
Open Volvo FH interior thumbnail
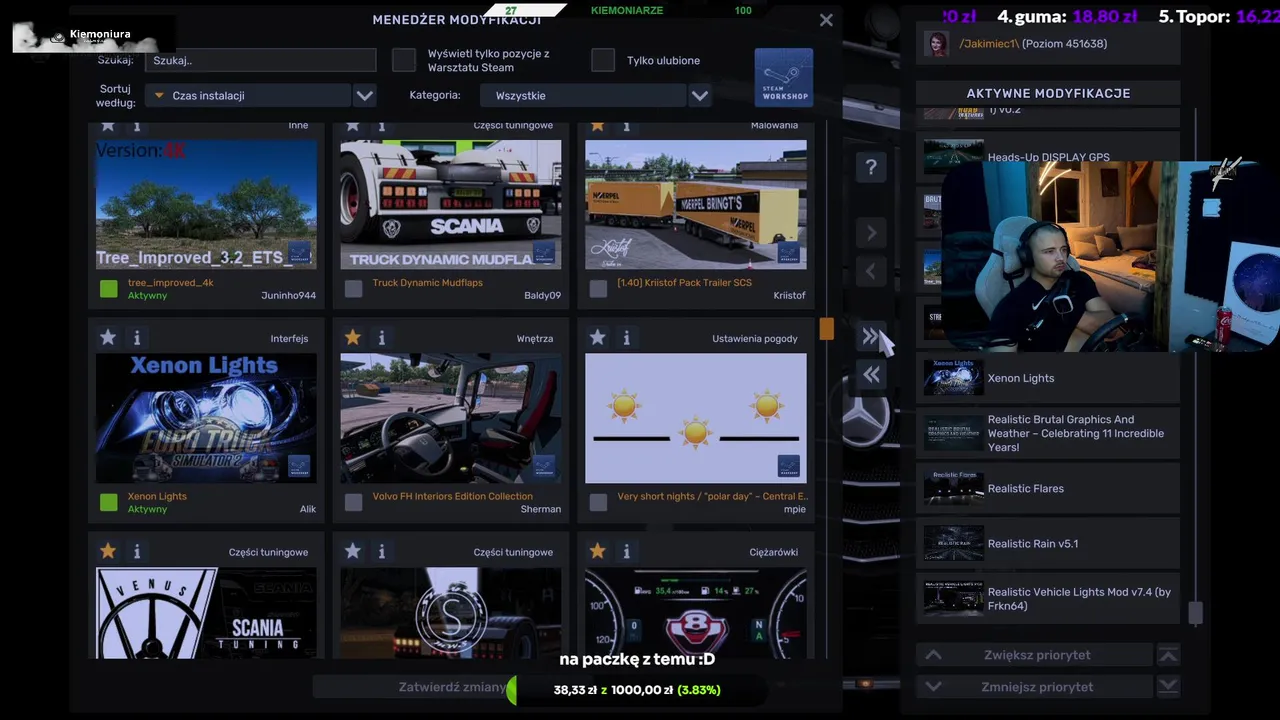(451, 418)
